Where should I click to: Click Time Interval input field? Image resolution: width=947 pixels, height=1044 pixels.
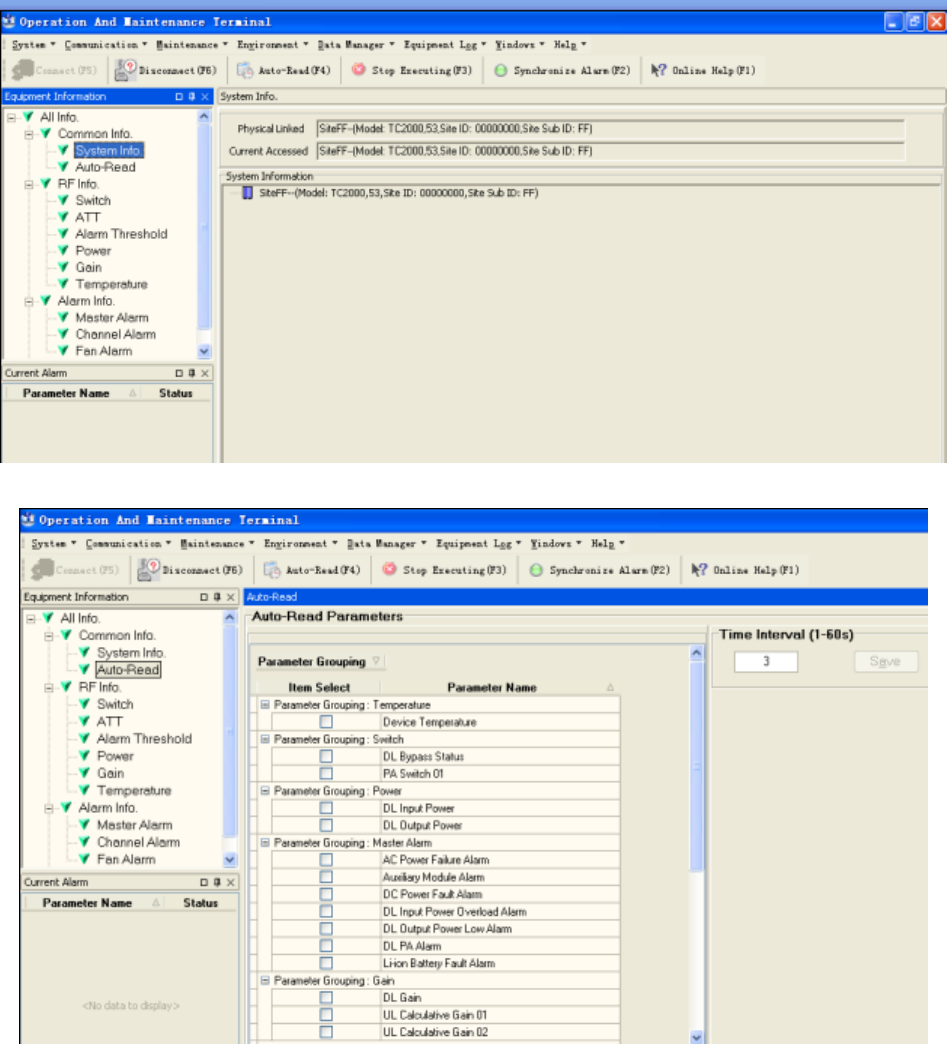tap(766, 661)
